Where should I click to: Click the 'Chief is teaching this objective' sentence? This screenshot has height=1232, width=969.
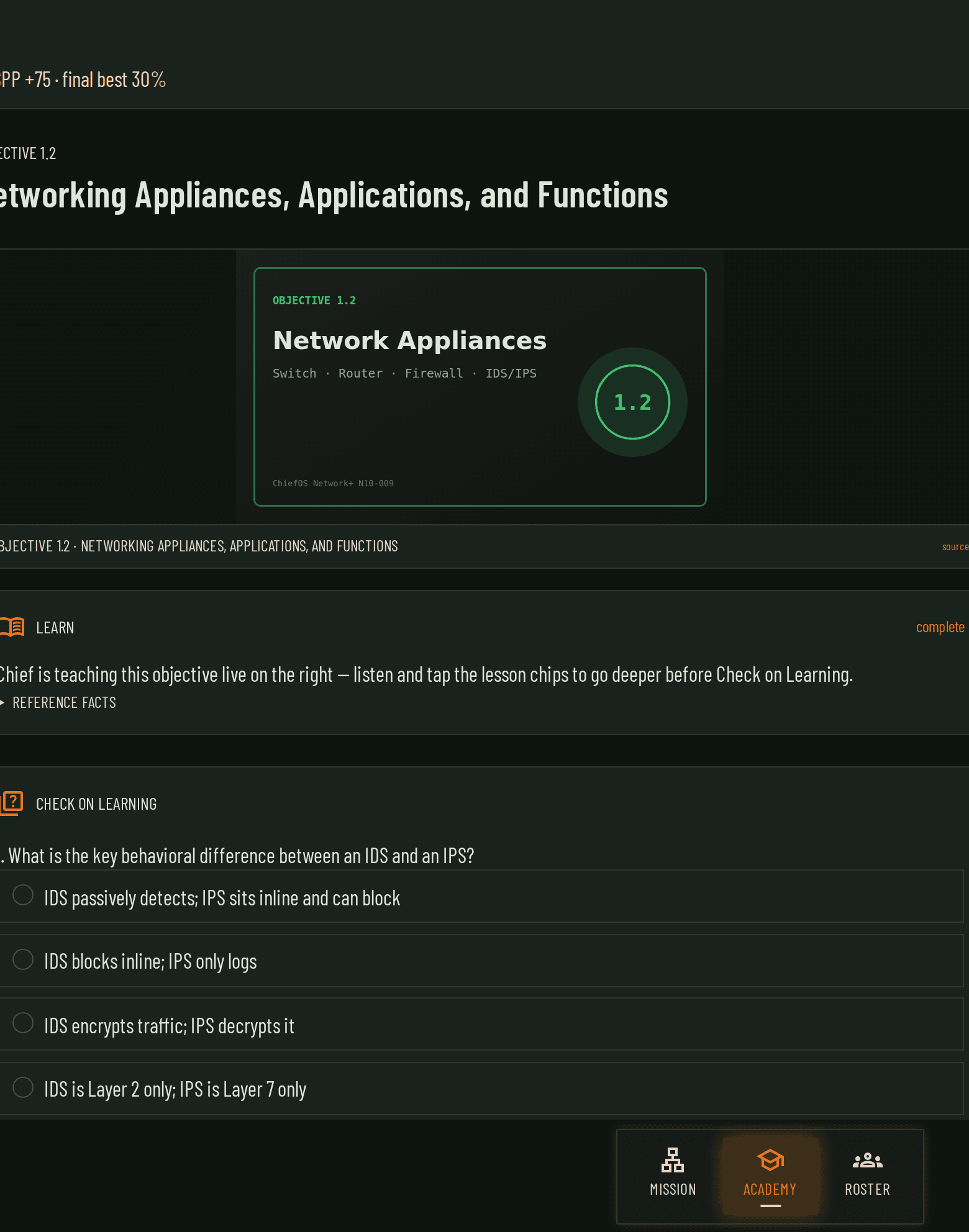426,674
